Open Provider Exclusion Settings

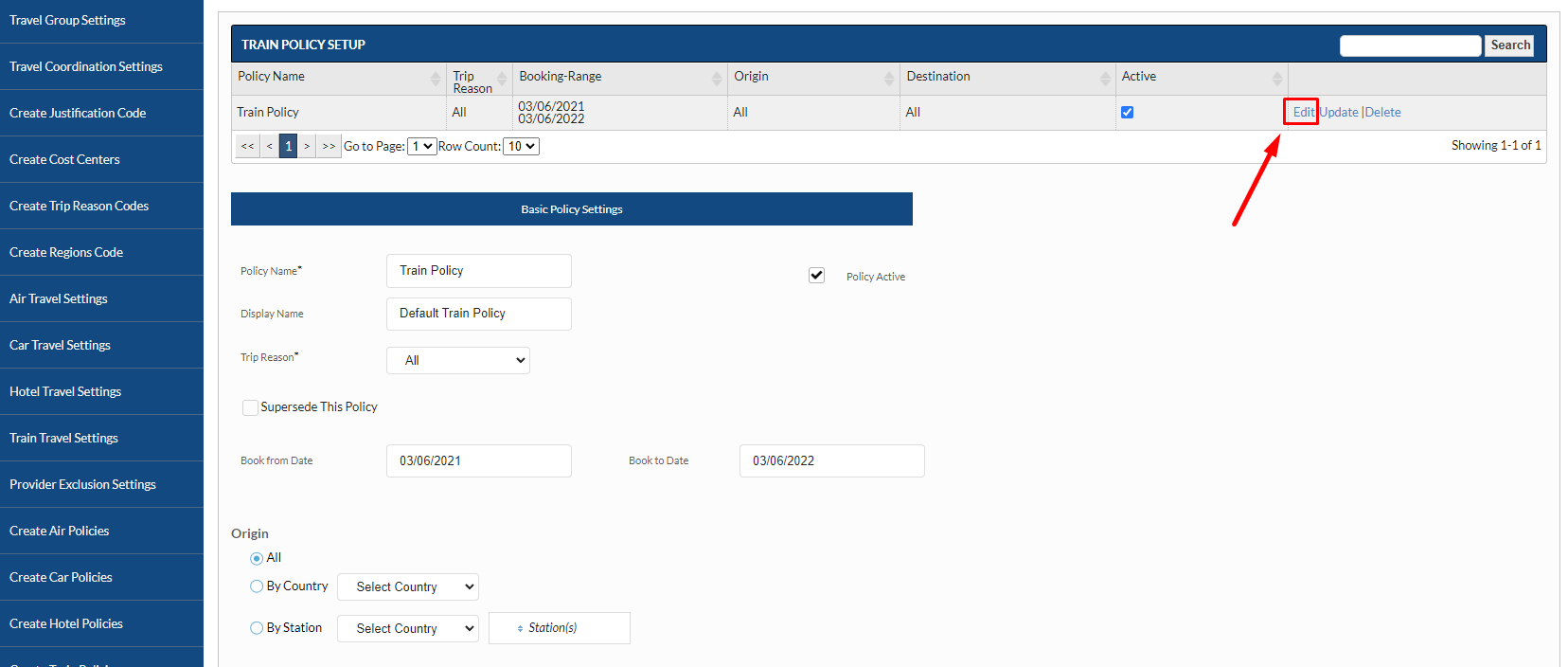101,484
